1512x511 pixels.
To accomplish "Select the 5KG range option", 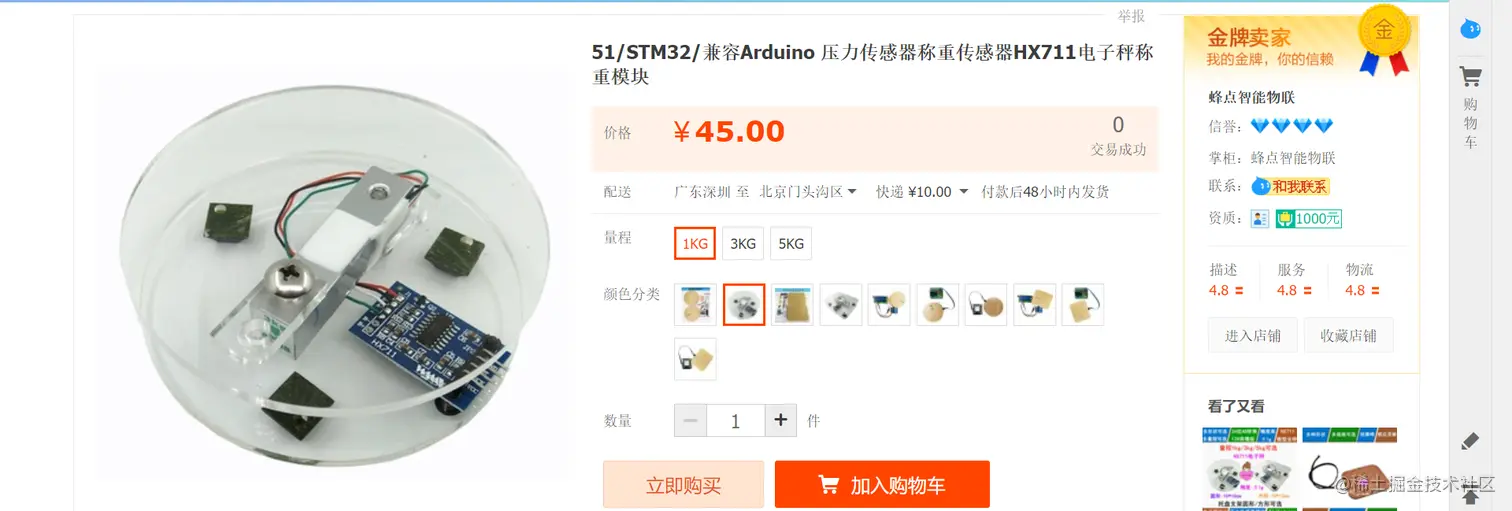I will pos(791,243).
